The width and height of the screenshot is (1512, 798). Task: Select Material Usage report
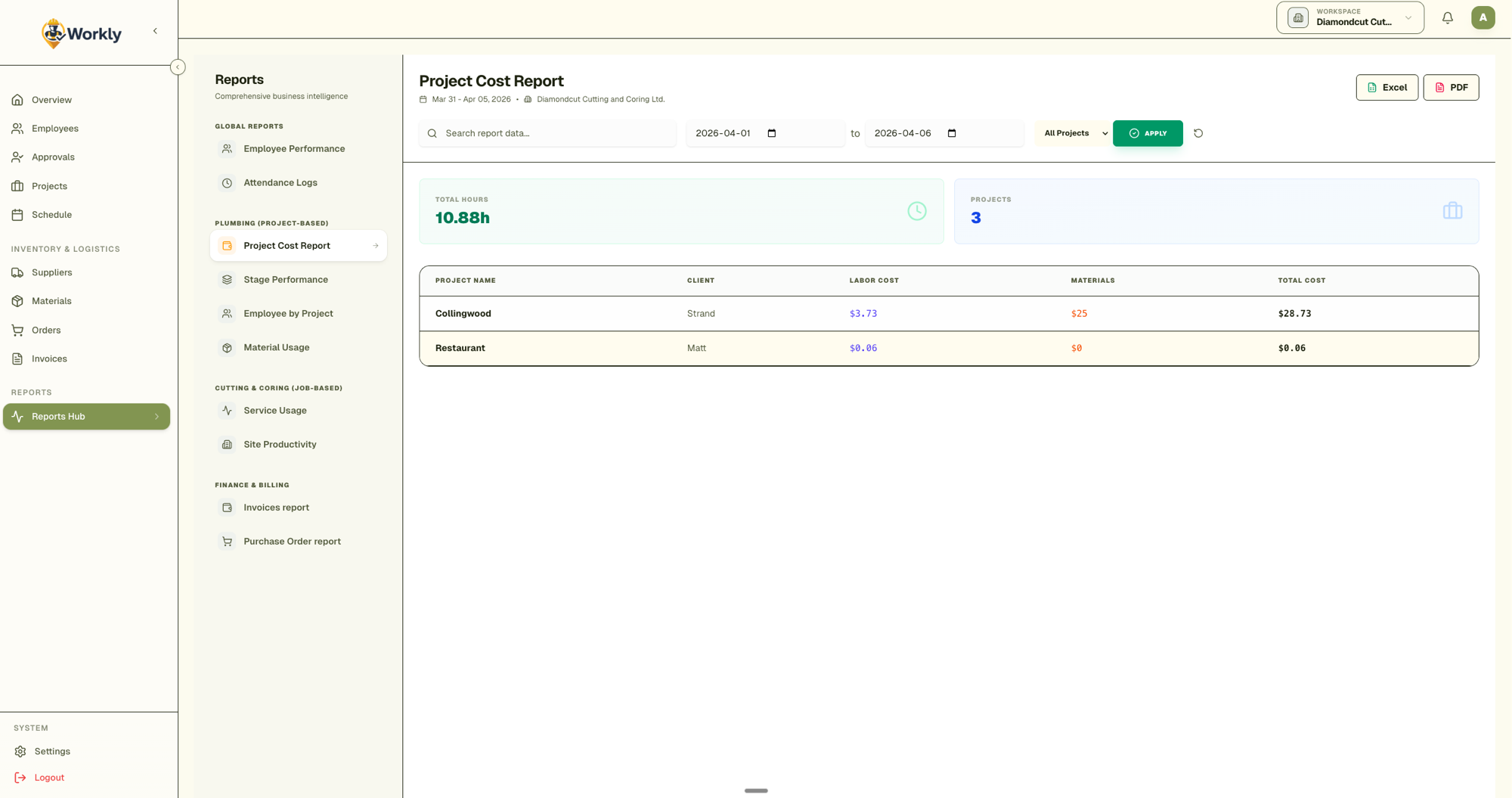[x=276, y=348]
